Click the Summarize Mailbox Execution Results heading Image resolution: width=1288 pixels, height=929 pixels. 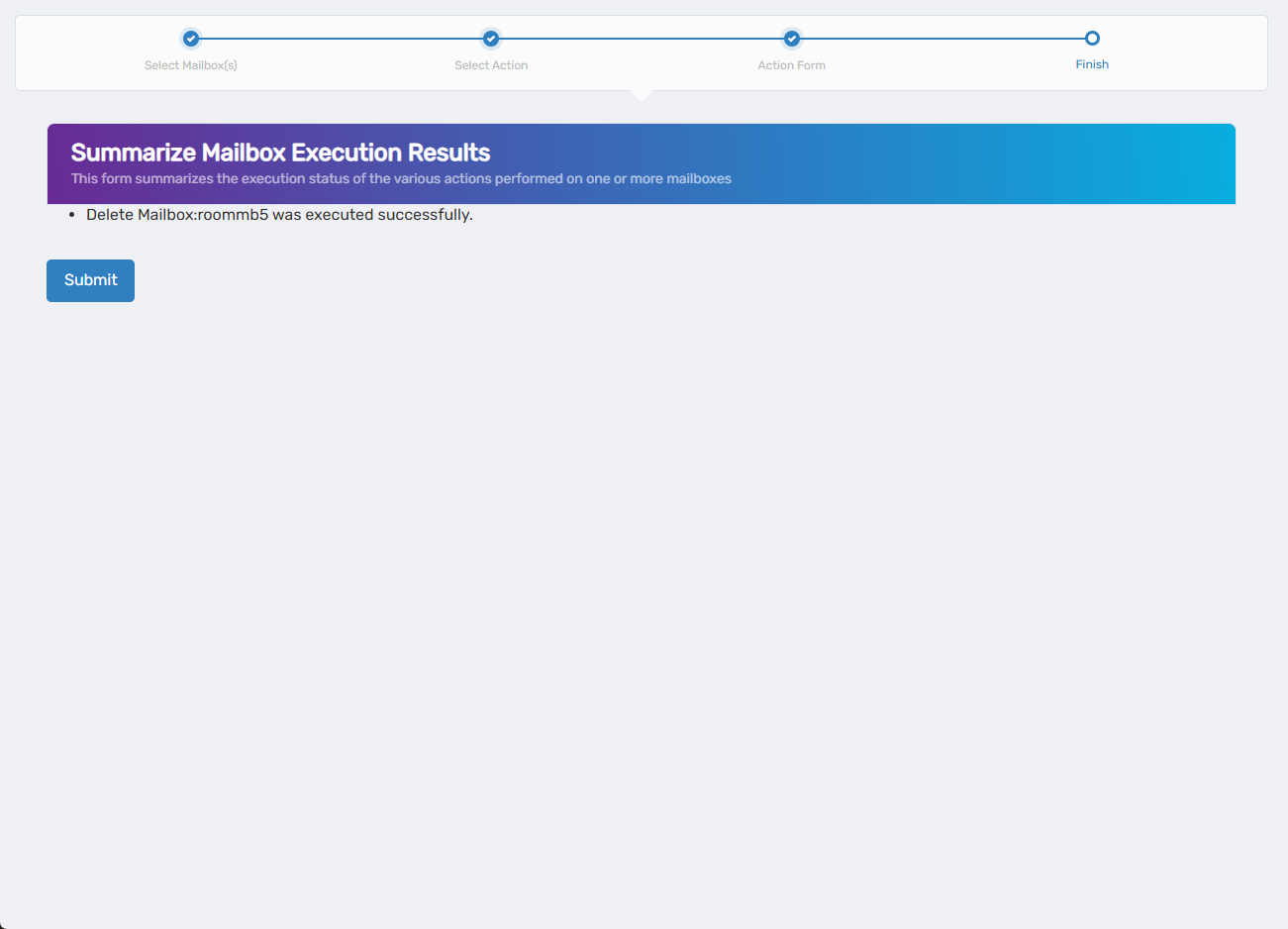pos(279,153)
